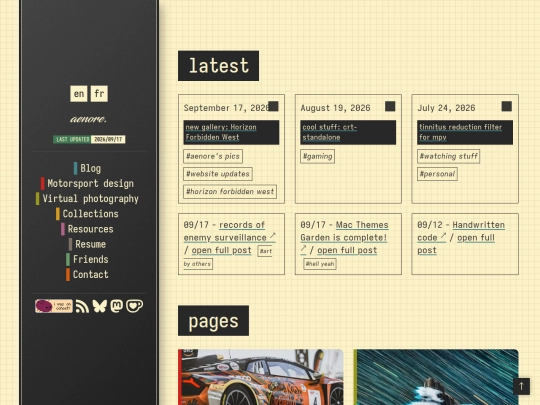Click the 'pages' section heading

(x=213, y=321)
